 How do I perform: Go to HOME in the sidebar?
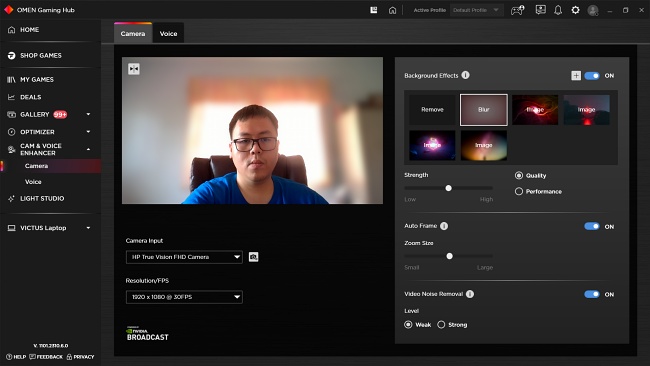coord(29,30)
